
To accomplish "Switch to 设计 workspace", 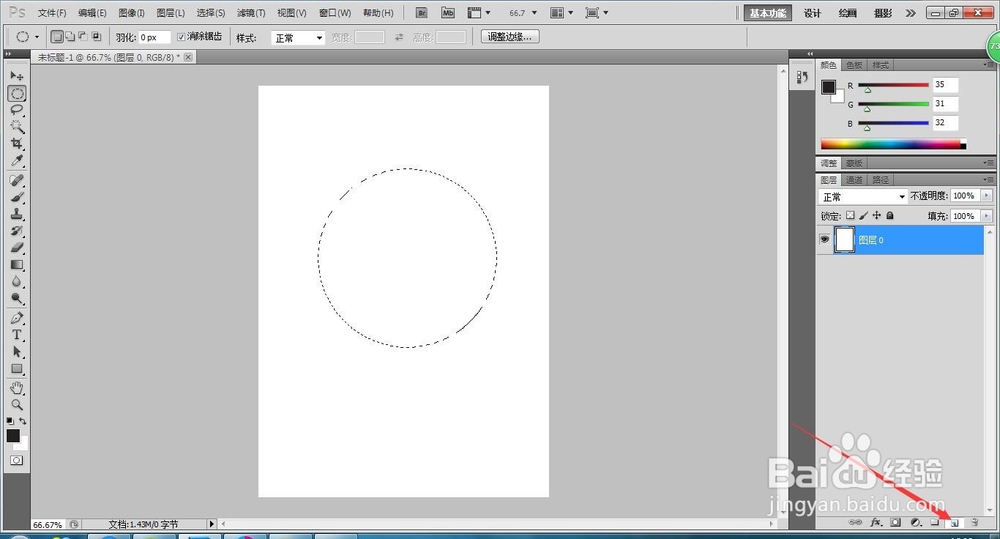I will click(x=812, y=13).
